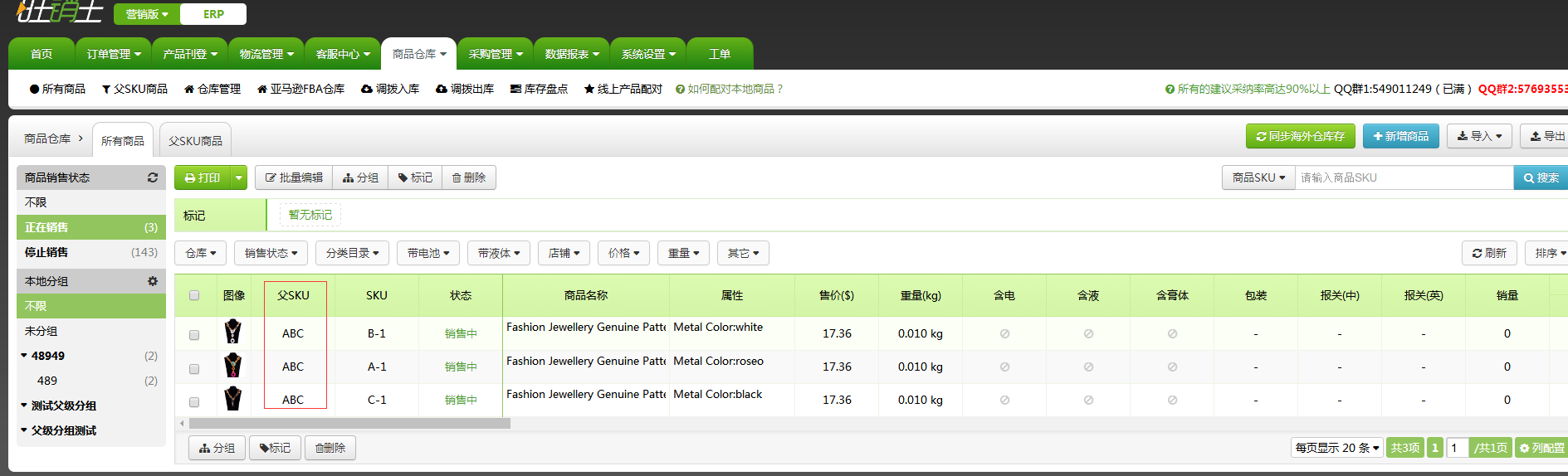Open the 物流管理 menu
This screenshot has height=476, width=1568.
click(266, 54)
